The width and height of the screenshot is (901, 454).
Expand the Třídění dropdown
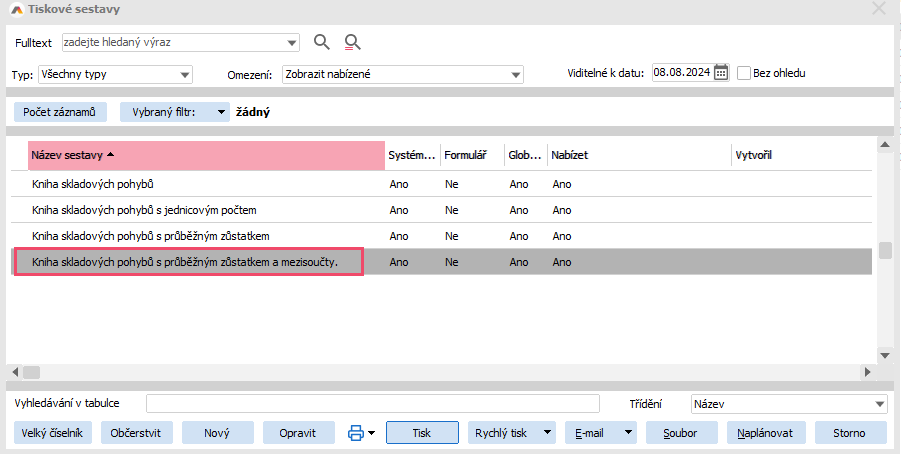click(x=879, y=404)
